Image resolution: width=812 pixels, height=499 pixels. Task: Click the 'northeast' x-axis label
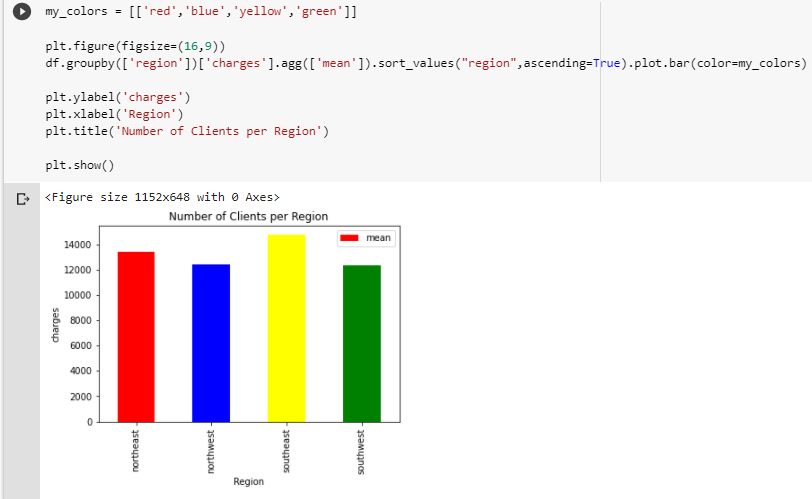[x=135, y=450]
